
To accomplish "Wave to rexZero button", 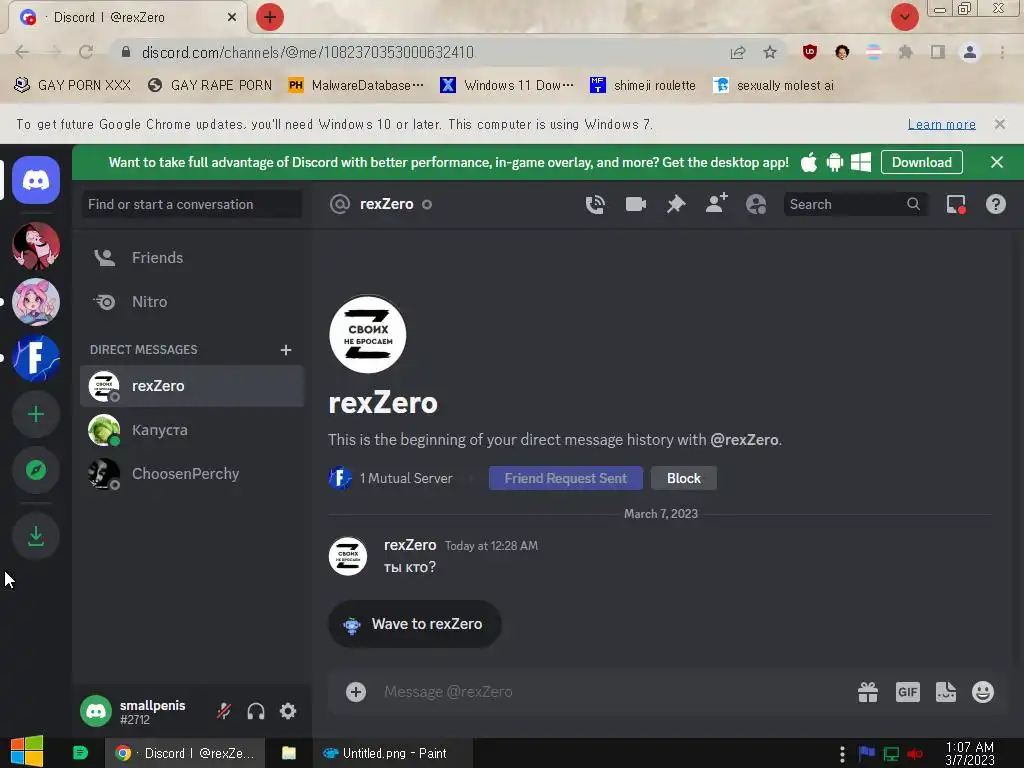I will (x=415, y=624).
